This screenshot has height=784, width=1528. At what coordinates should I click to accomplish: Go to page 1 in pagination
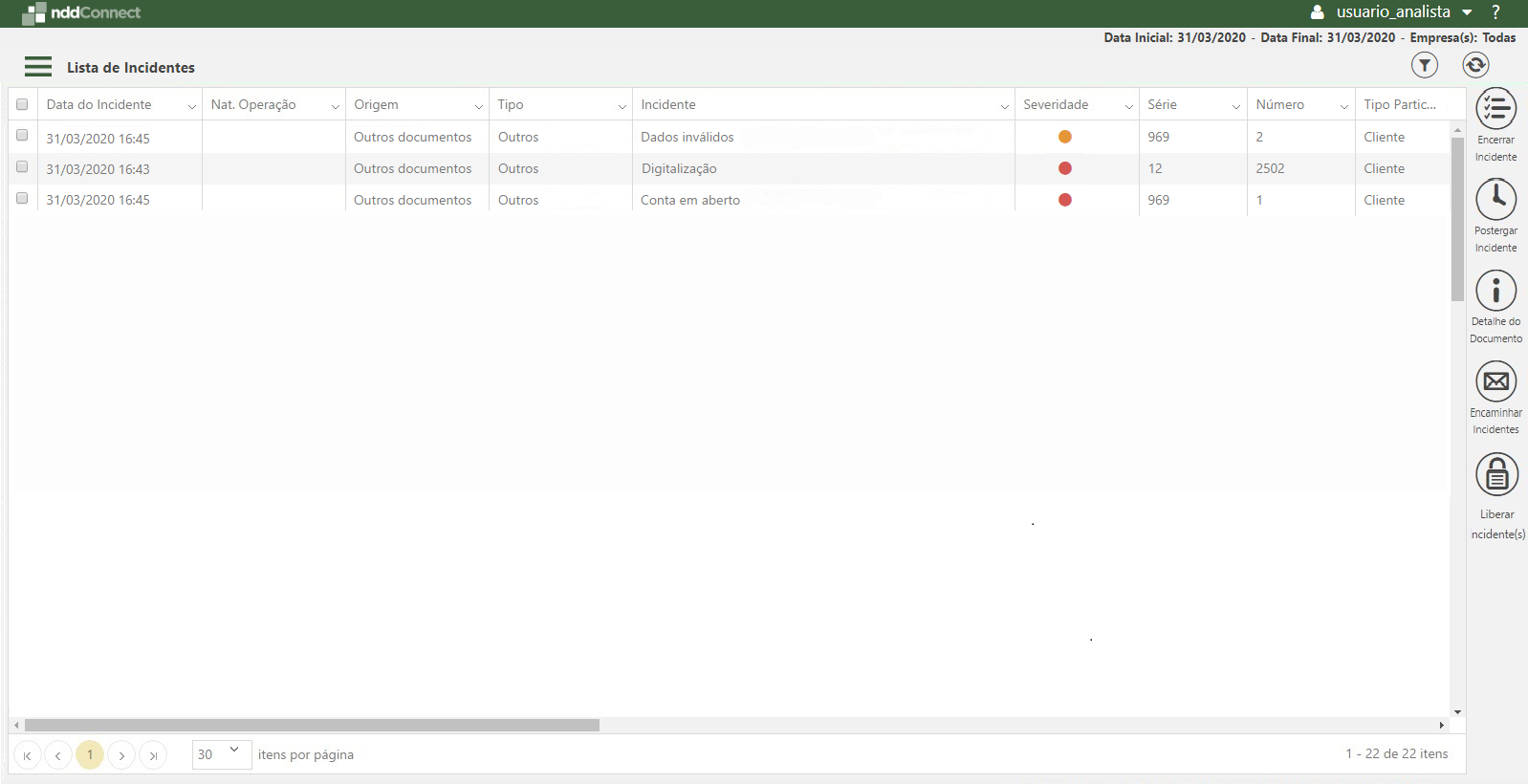coord(90,754)
